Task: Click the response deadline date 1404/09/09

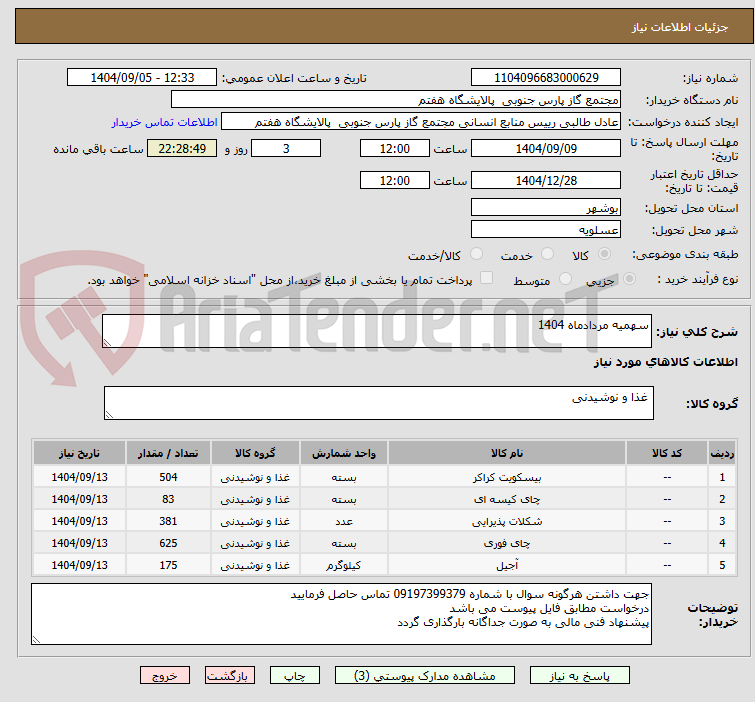Action: point(546,148)
